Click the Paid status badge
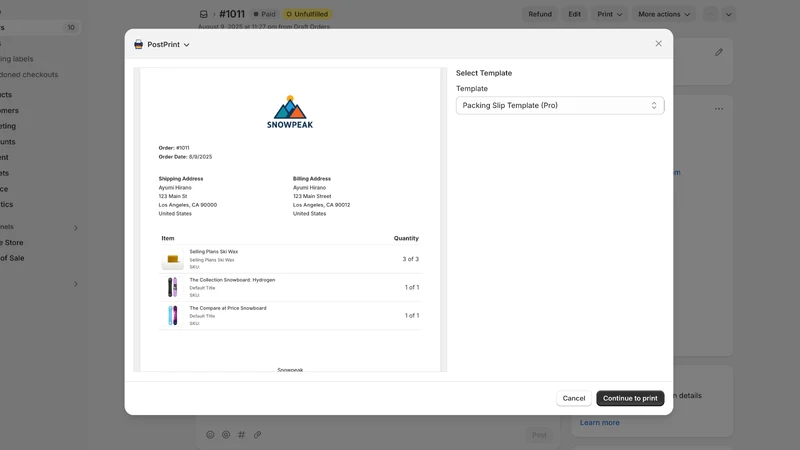800x450 pixels. (x=264, y=14)
